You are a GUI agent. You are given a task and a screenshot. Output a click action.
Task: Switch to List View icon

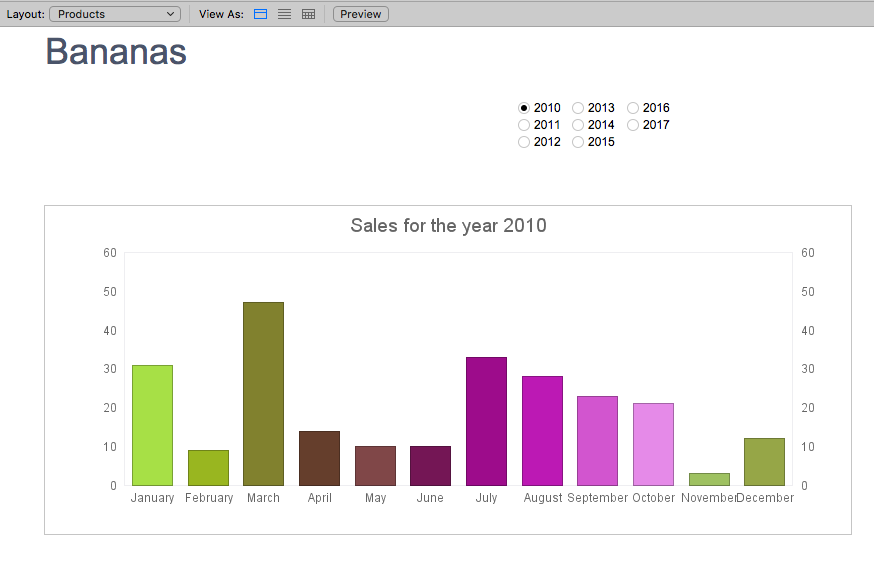284,14
